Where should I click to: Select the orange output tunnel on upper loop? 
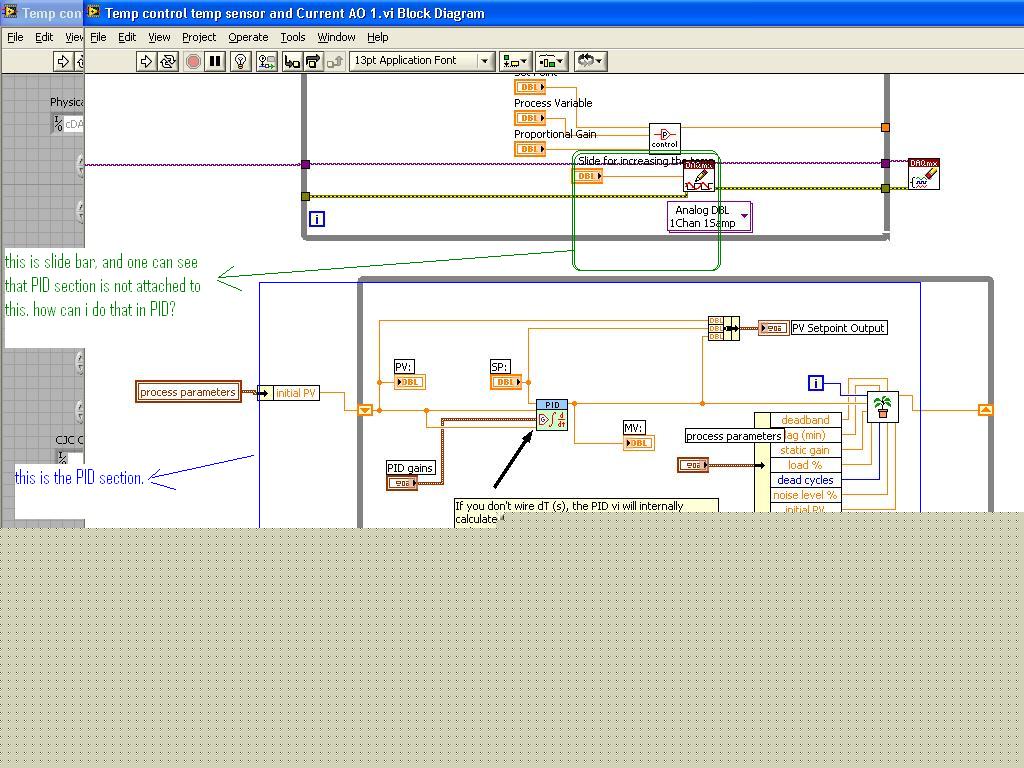tap(886, 127)
